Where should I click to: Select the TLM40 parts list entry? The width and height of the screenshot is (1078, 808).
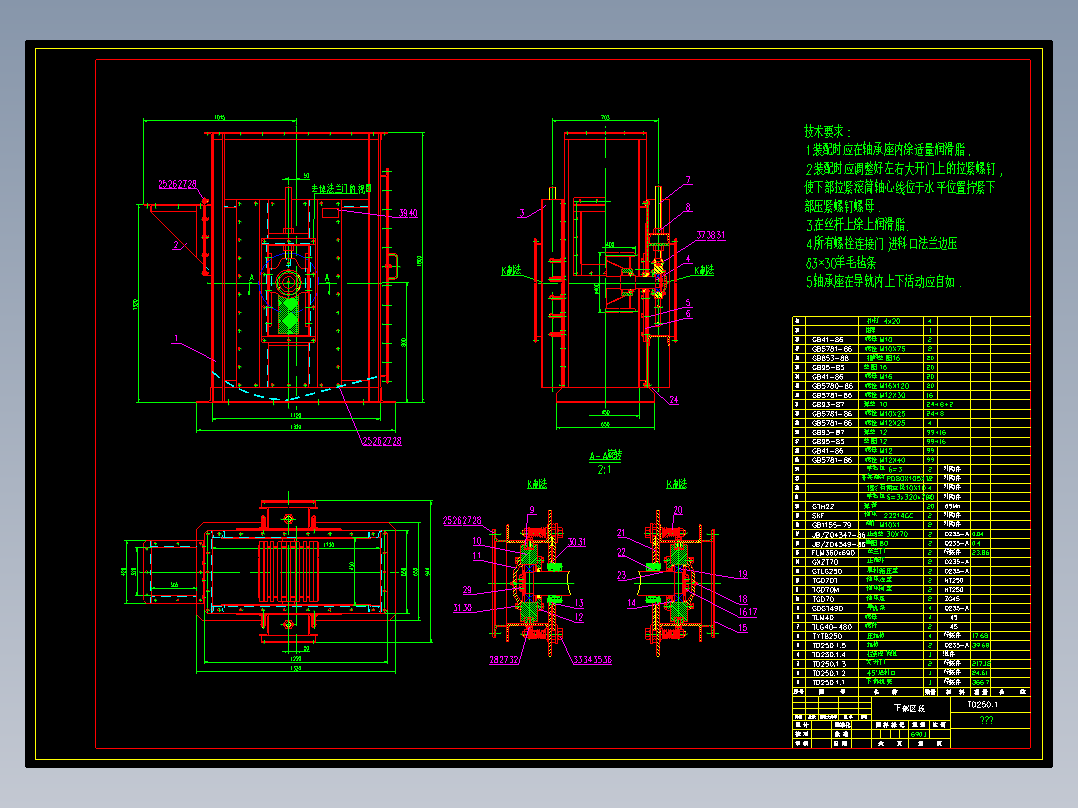pyautogui.click(x=822, y=618)
